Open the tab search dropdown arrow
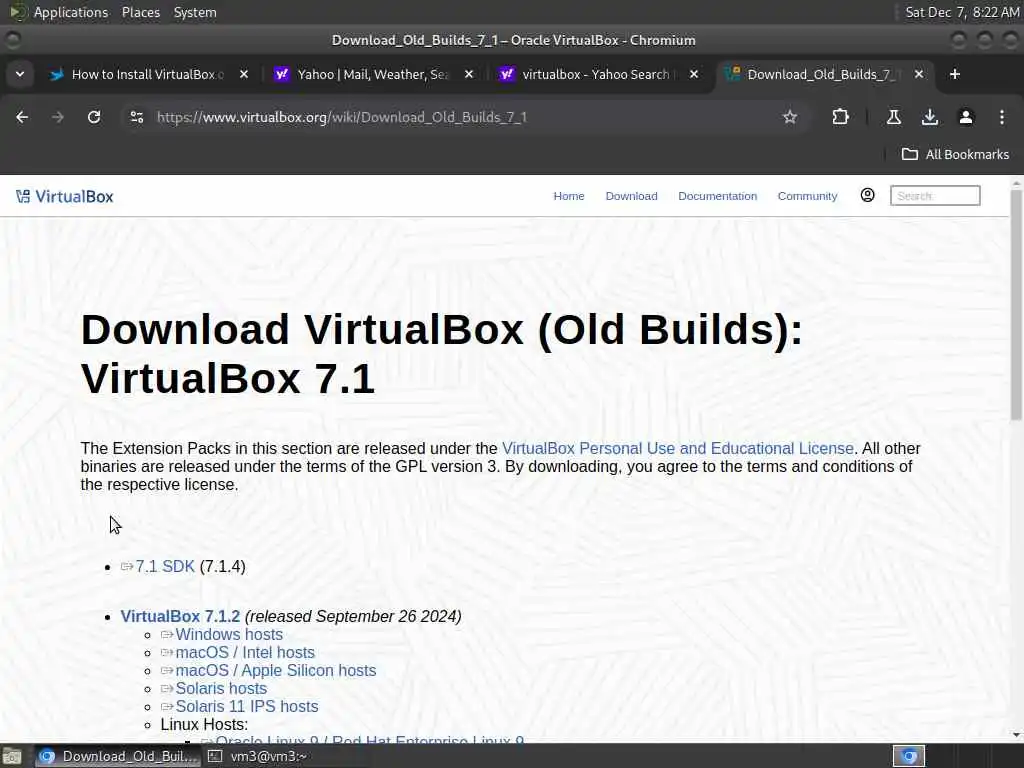Image resolution: width=1024 pixels, height=768 pixels. click(20, 74)
